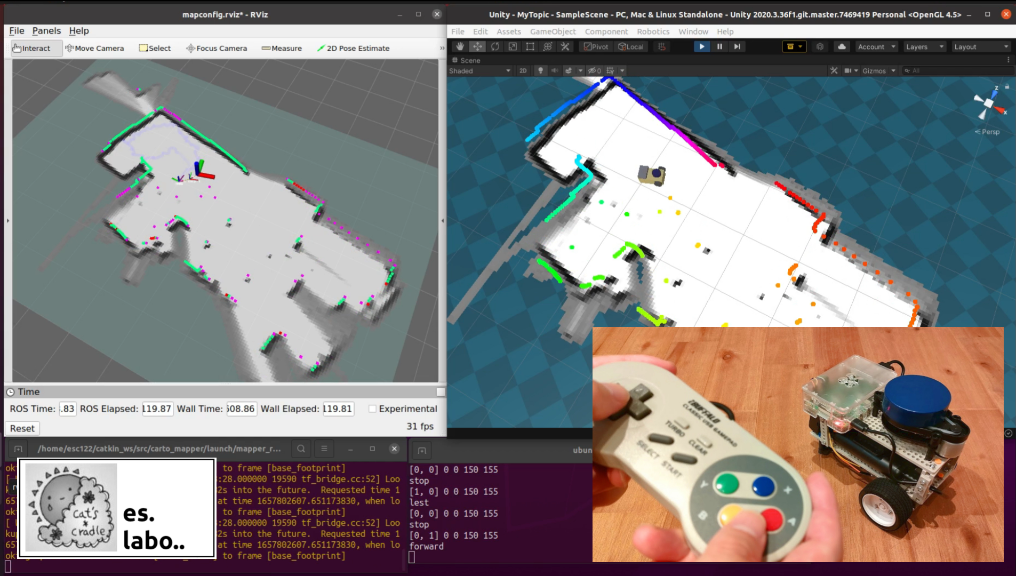Select Unity's Hand tool

coord(460,46)
